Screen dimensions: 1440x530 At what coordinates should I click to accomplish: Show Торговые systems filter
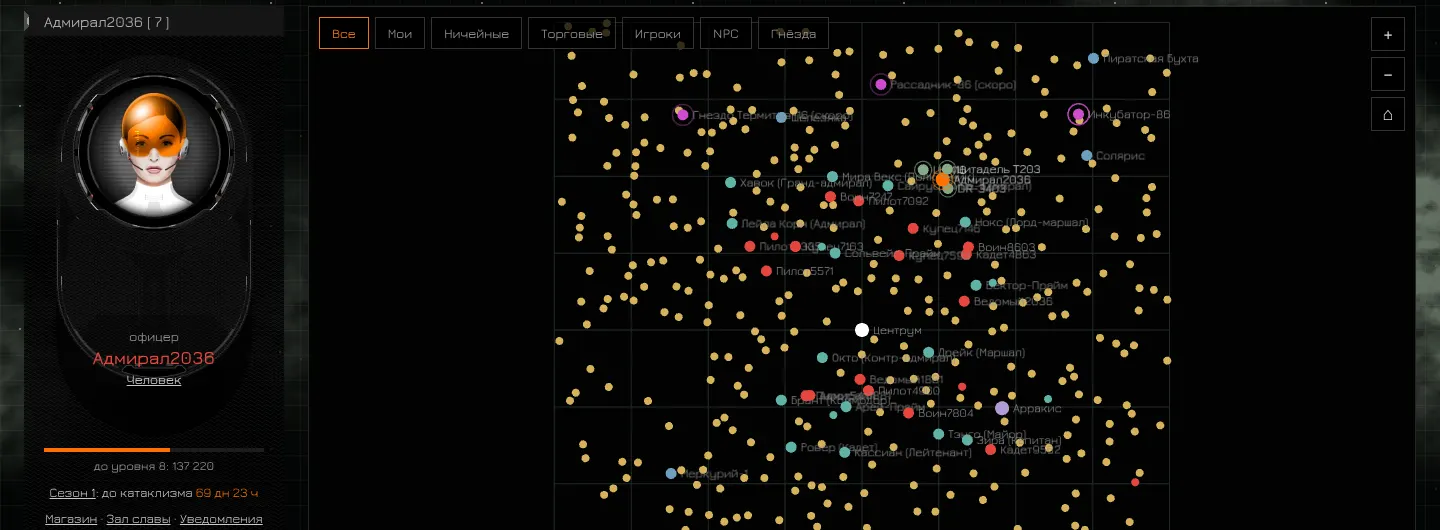572,33
